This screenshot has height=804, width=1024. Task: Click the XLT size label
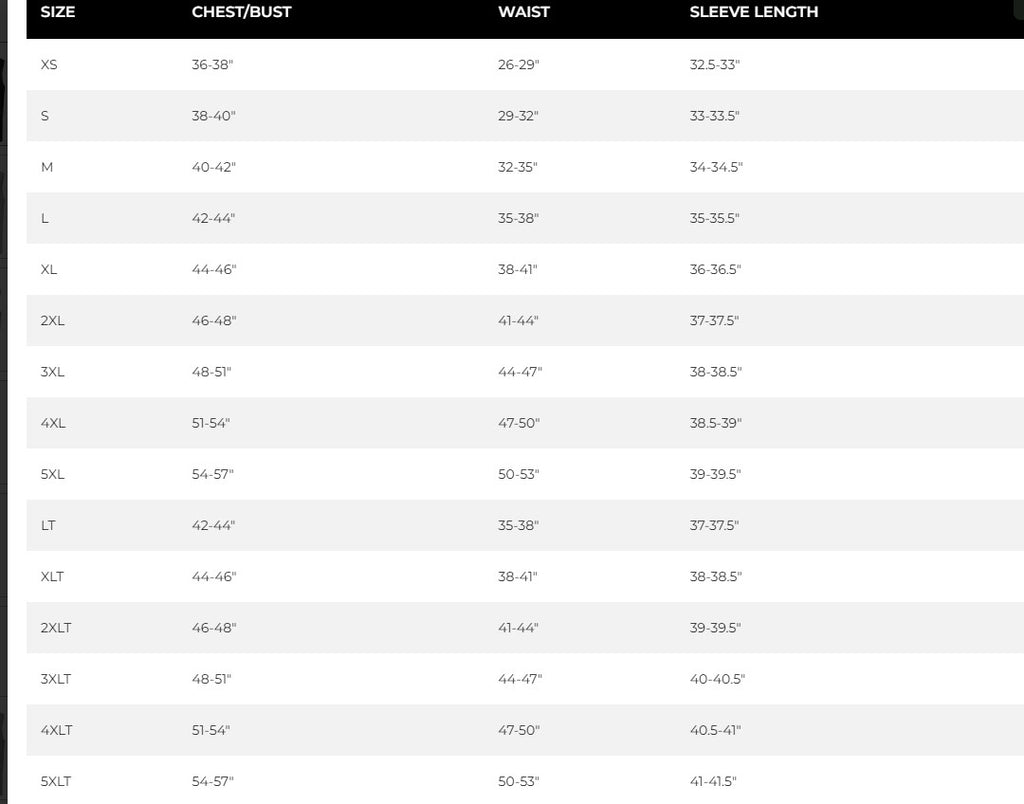click(x=52, y=577)
